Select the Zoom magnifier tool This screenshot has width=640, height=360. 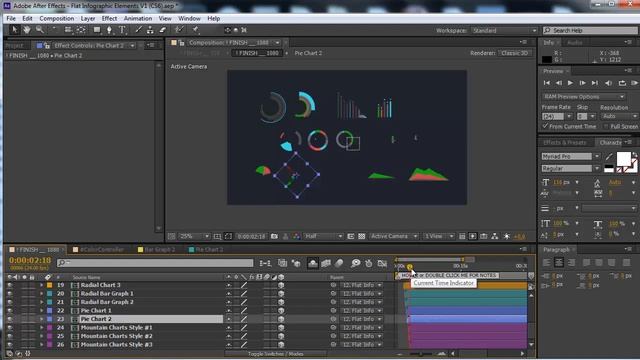click(x=40, y=30)
